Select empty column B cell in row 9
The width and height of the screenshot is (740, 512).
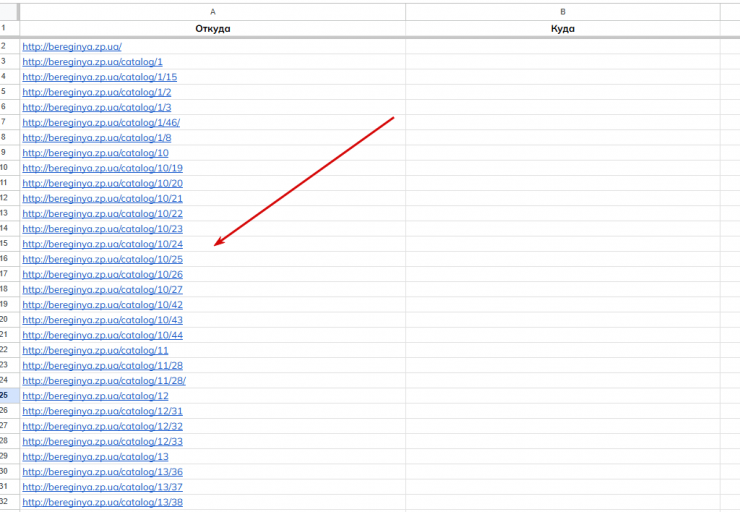coord(563,152)
